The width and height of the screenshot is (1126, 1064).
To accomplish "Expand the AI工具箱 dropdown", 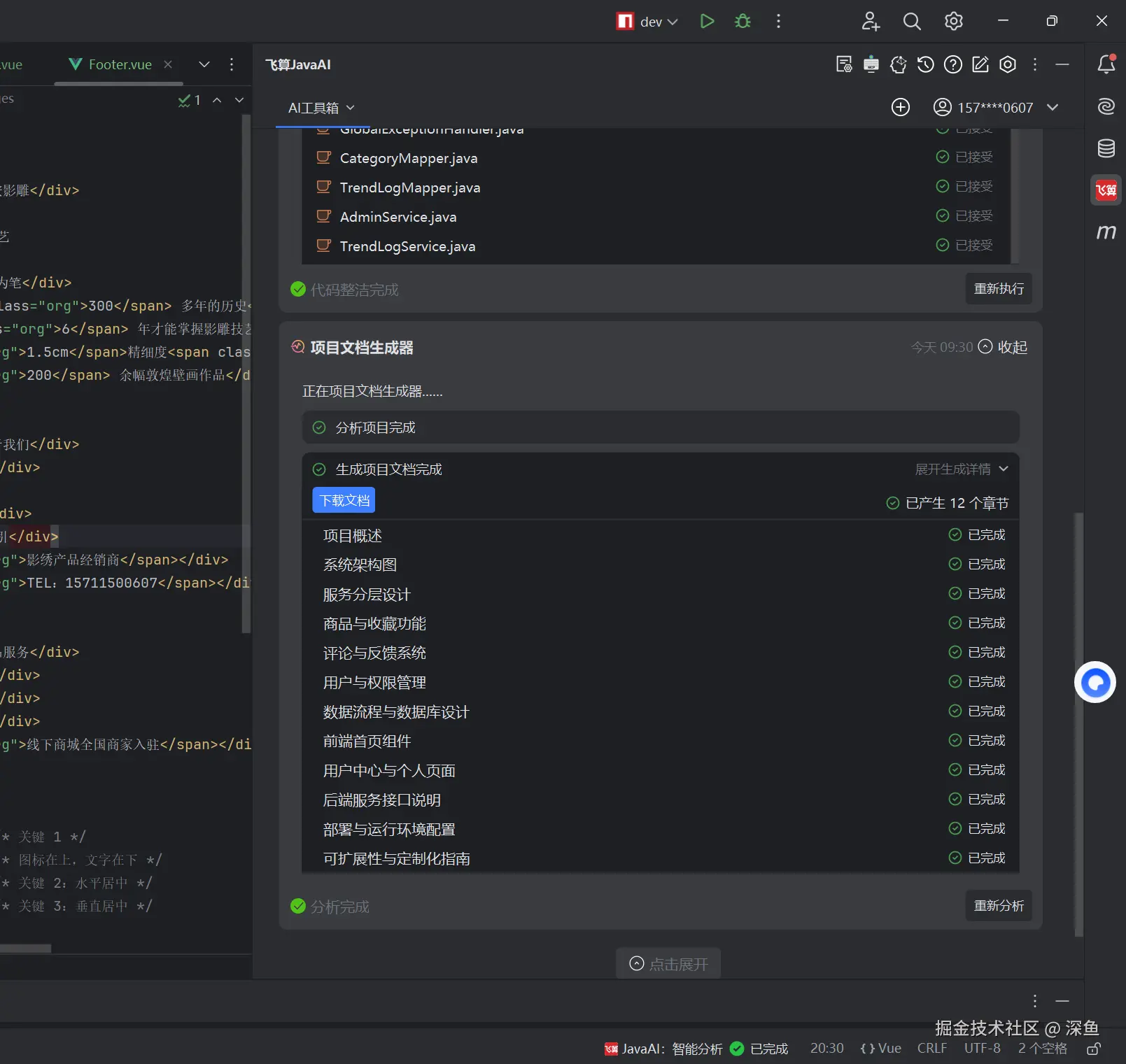I will pos(321,108).
